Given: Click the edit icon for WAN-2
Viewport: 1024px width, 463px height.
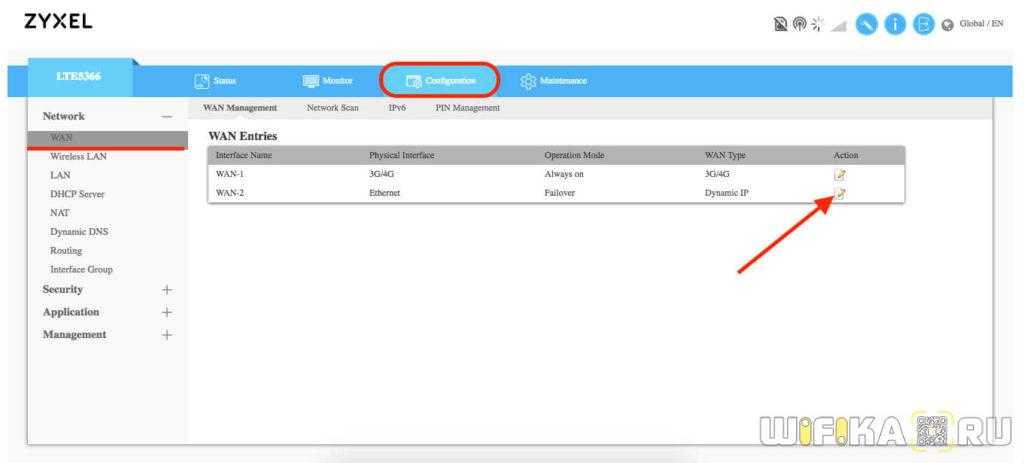Looking at the screenshot, I should coord(840,193).
